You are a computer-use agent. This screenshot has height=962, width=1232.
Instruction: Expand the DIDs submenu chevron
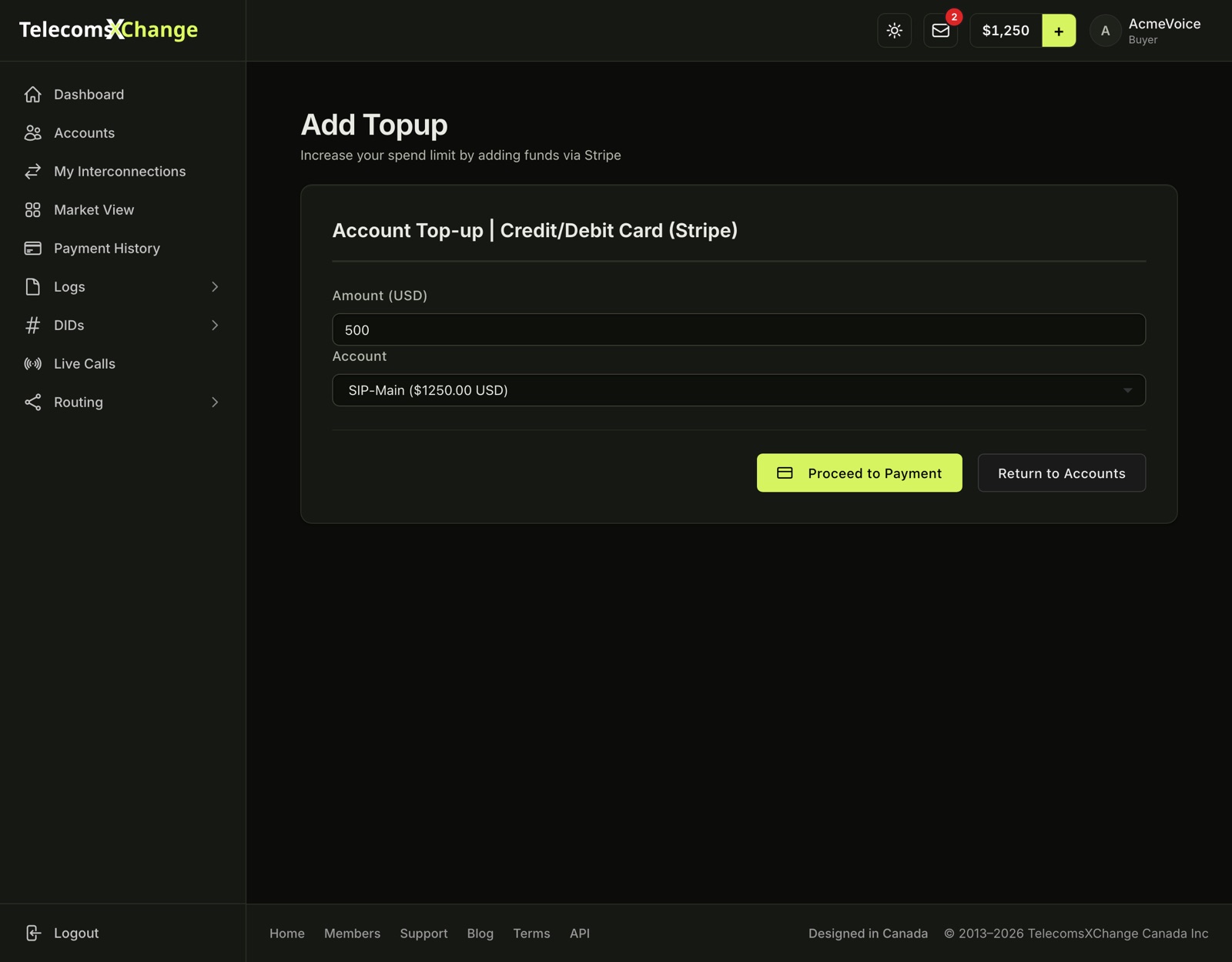tap(215, 326)
